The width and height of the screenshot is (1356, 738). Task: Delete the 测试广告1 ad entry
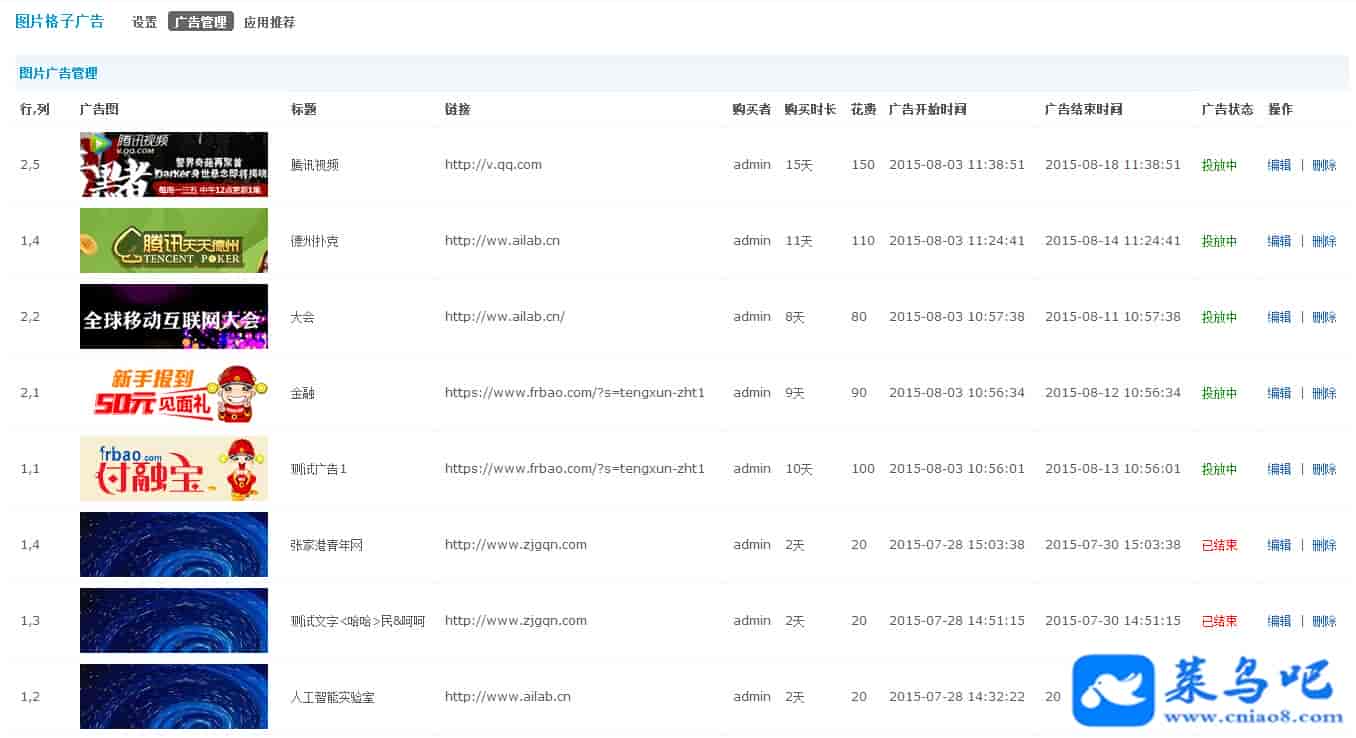coord(1323,469)
